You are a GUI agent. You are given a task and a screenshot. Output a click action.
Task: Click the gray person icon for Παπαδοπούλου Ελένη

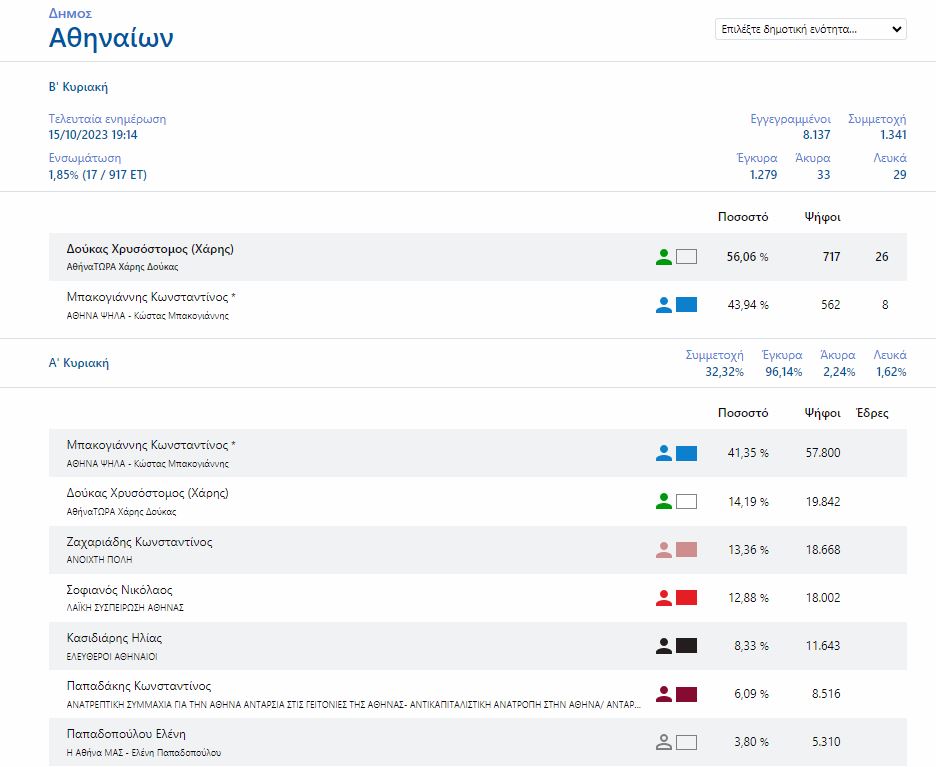point(663,742)
